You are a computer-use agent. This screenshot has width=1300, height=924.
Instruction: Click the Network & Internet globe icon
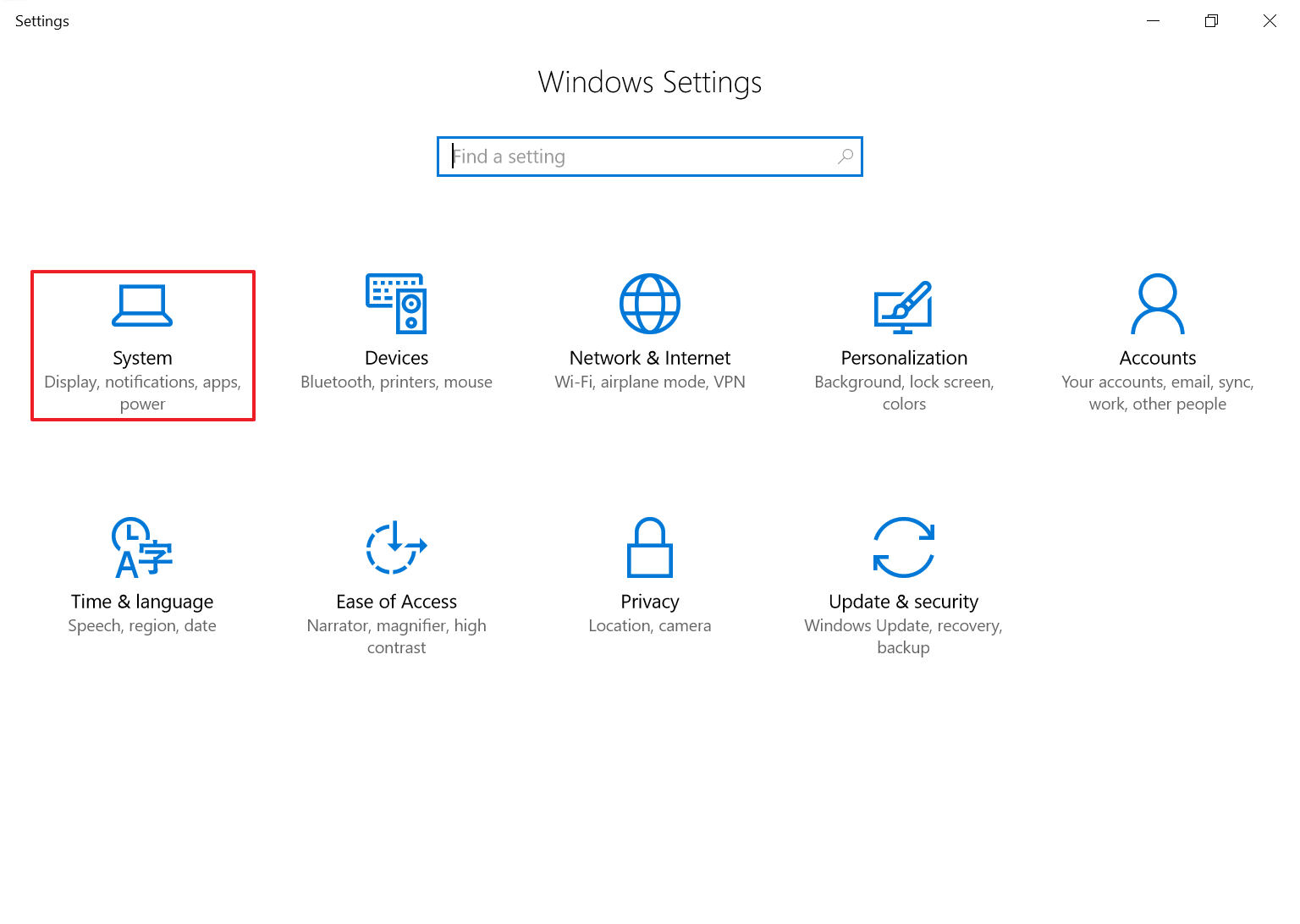click(650, 304)
